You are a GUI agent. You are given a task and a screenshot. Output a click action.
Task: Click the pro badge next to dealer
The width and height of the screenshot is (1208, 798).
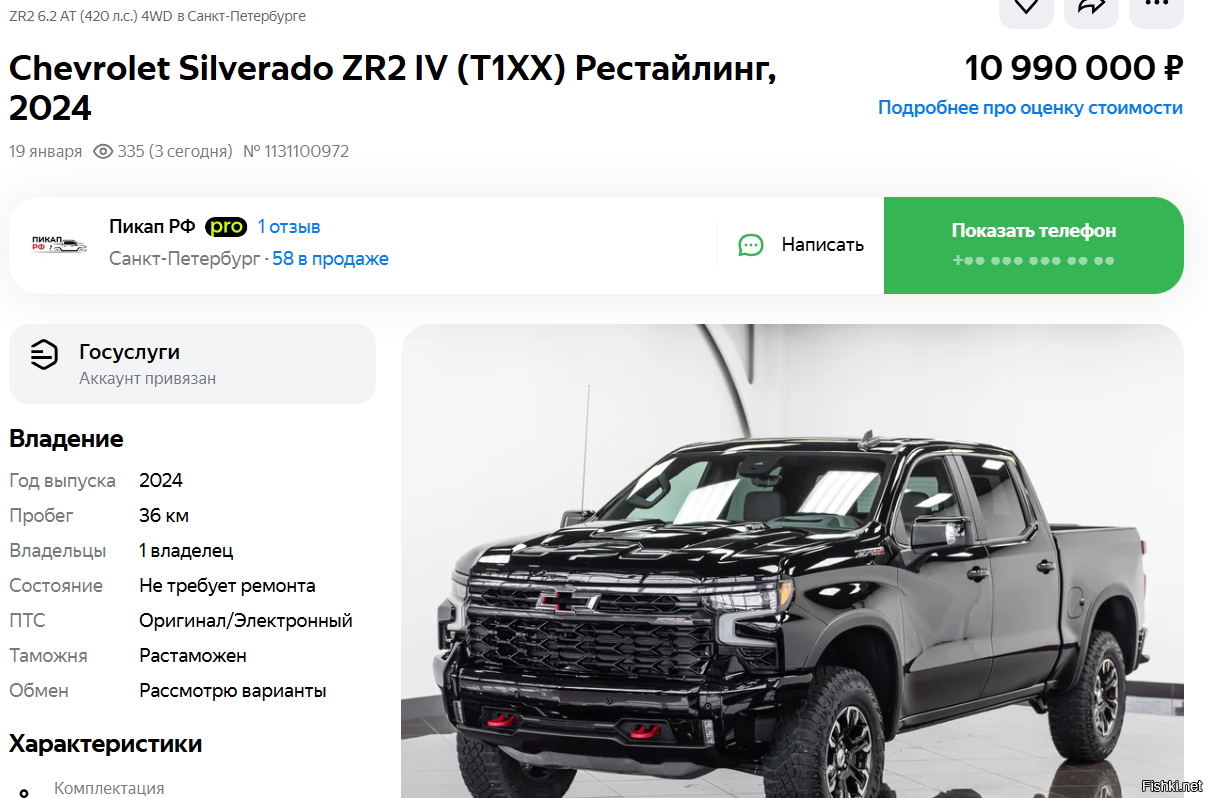226,227
